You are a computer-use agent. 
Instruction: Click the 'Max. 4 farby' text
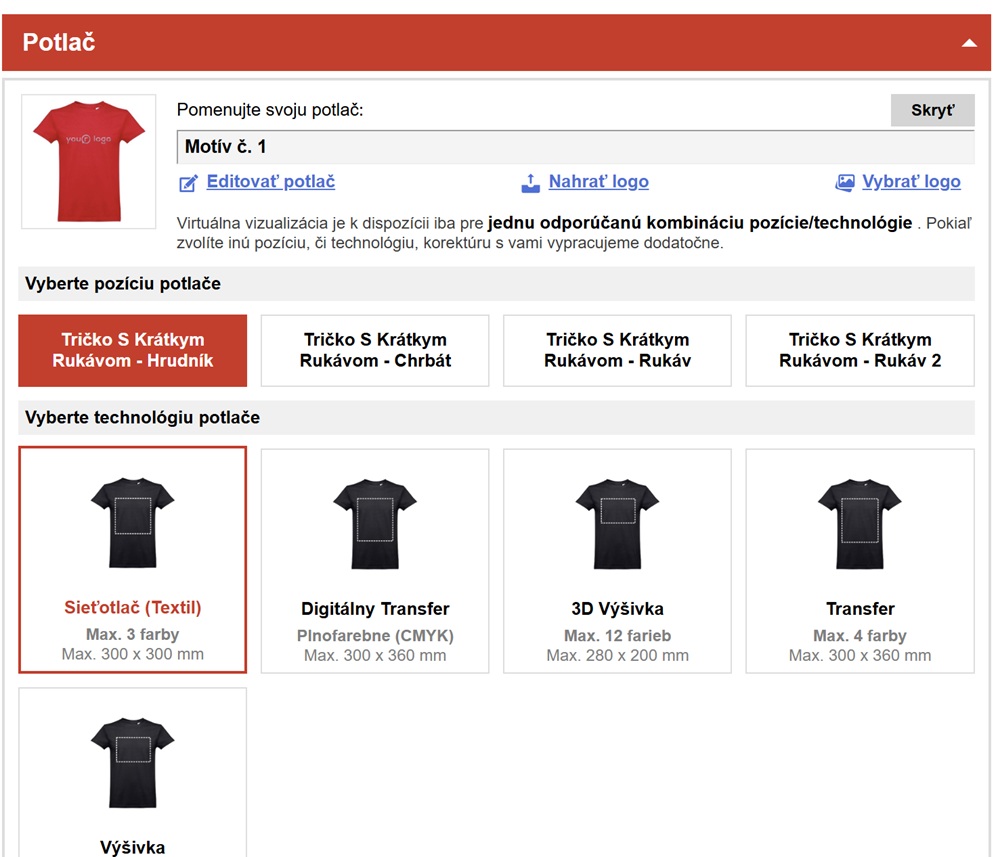860,636
